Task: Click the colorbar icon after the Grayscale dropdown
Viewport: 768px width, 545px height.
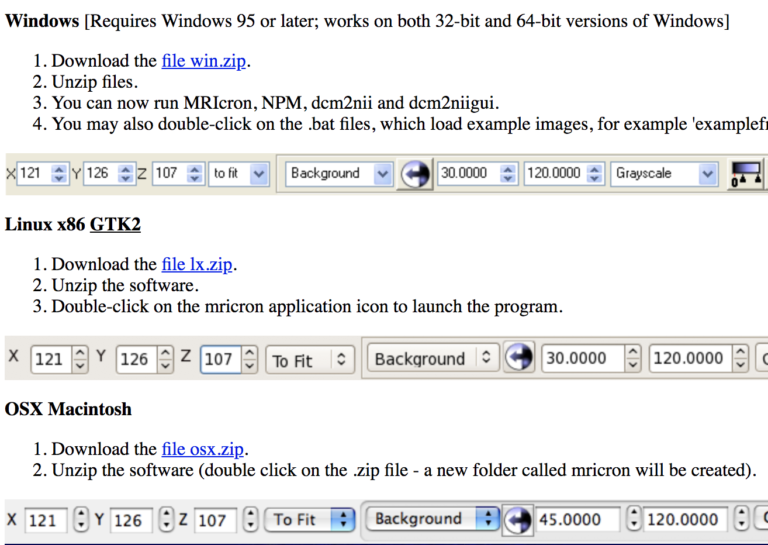Action: [747, 174]
